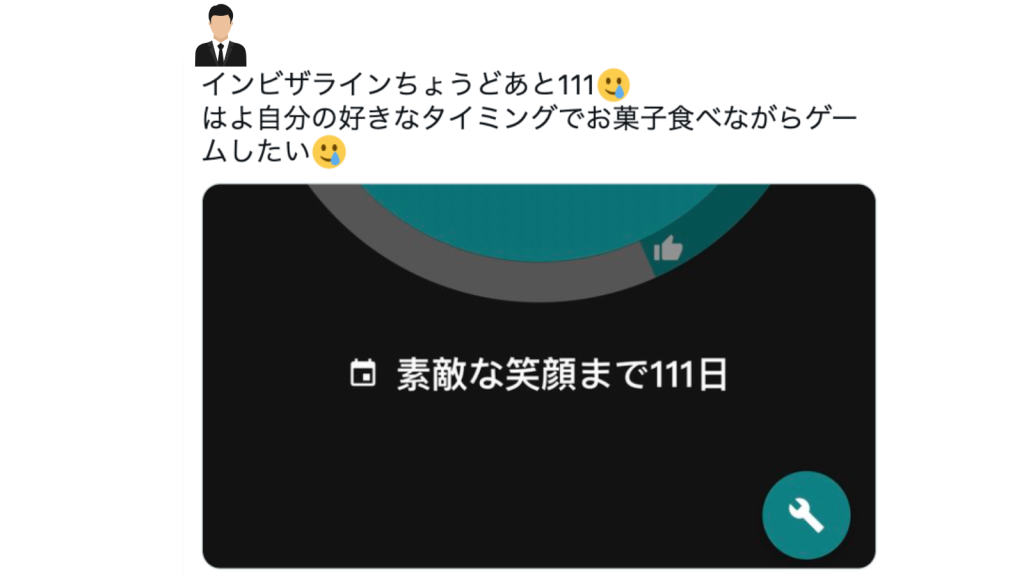
Task: Open the teal wrench settings button
Action: 806,515
